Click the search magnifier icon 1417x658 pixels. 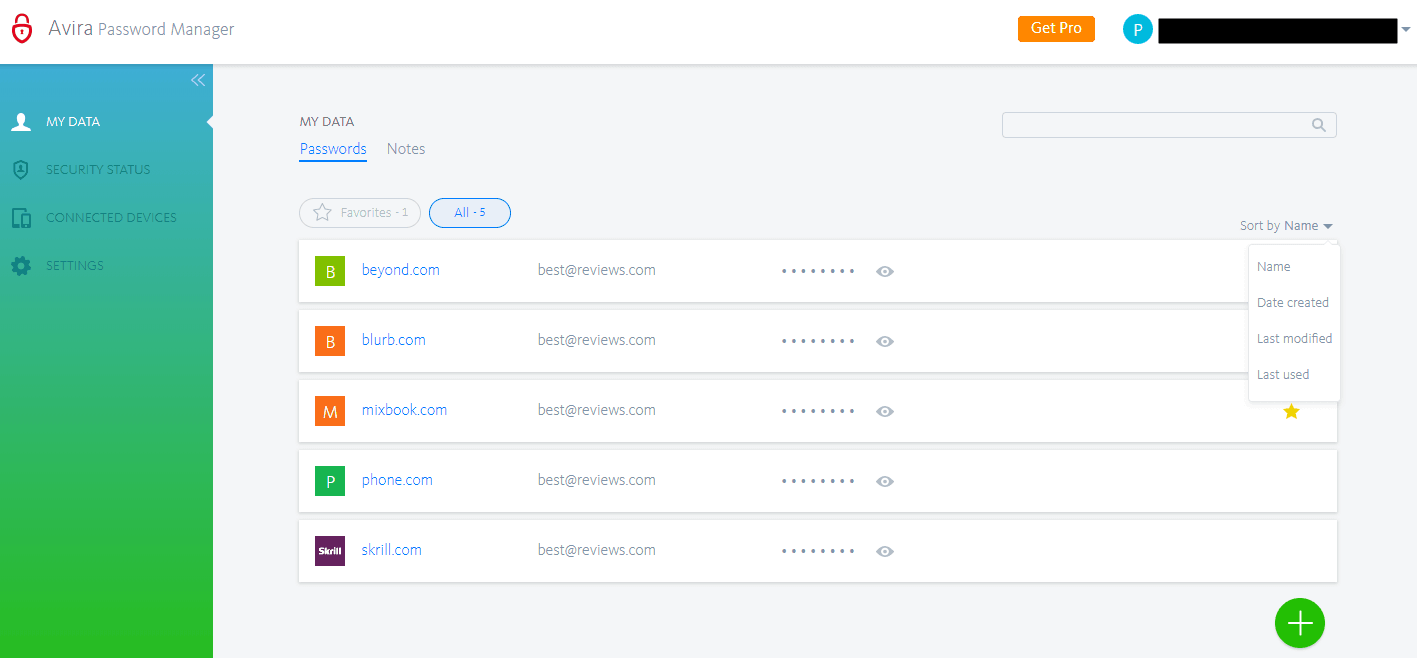pos(1318,124)
